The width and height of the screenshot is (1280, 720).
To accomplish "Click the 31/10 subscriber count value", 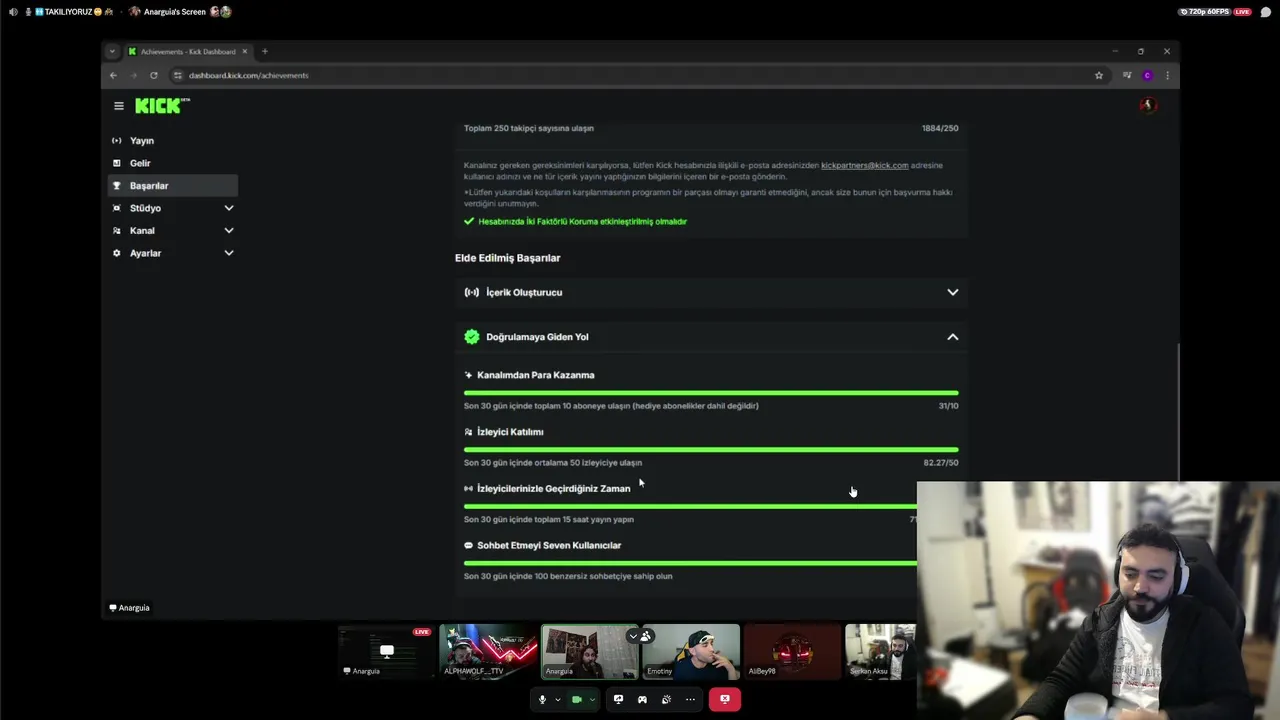I will (x=948, y=406).
